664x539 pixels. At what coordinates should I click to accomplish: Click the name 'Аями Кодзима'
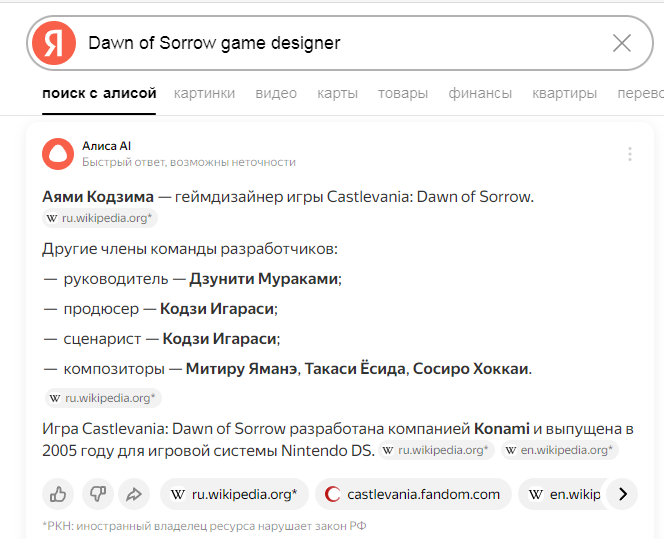click(98, 197)
